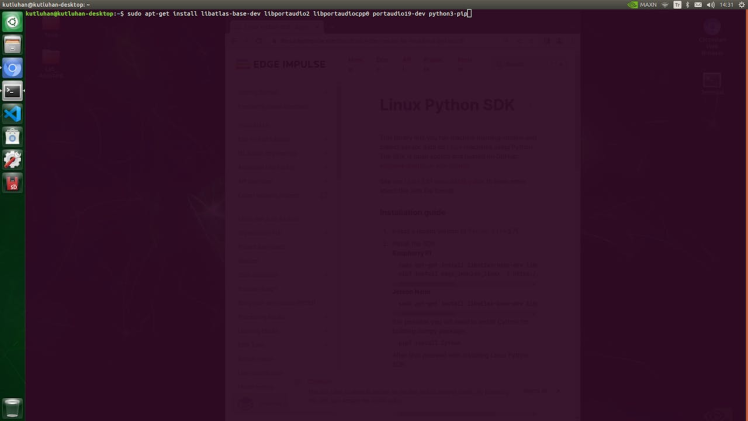Open the Tr keyboard input indicator
This screenshot has width=748, height=421.
coord(677,5)
